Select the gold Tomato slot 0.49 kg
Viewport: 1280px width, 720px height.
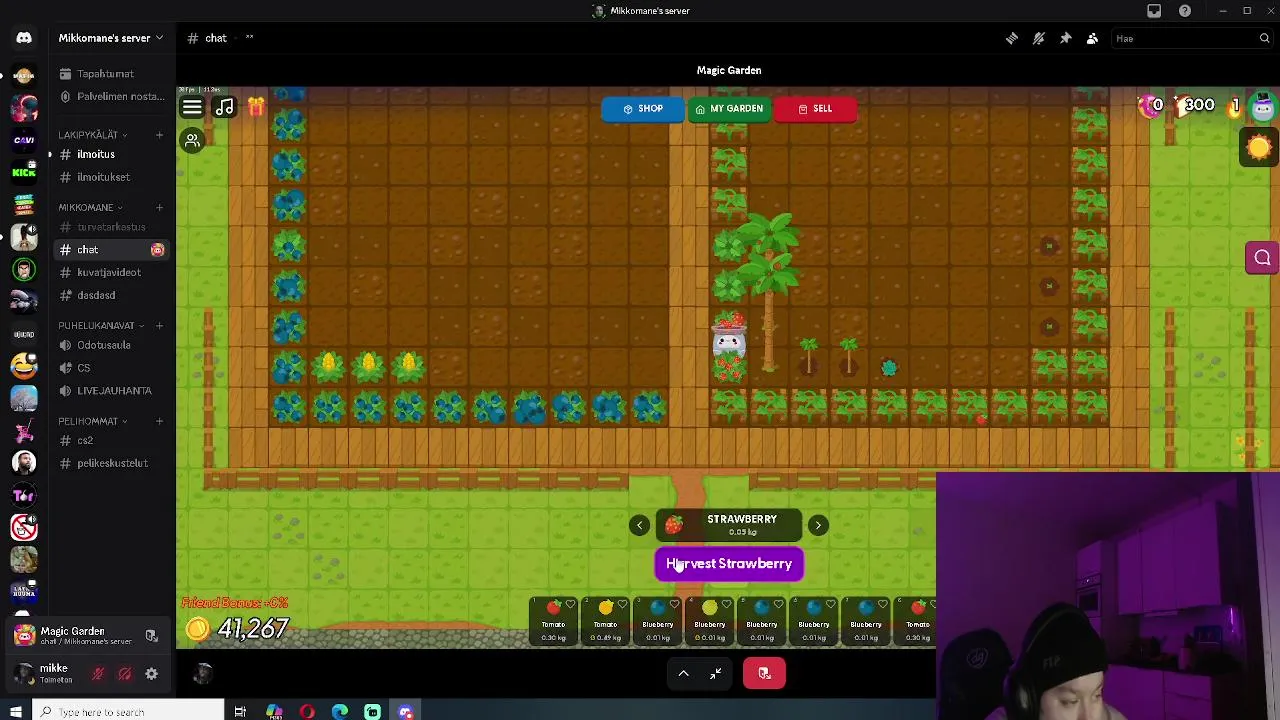coord(605,622)
